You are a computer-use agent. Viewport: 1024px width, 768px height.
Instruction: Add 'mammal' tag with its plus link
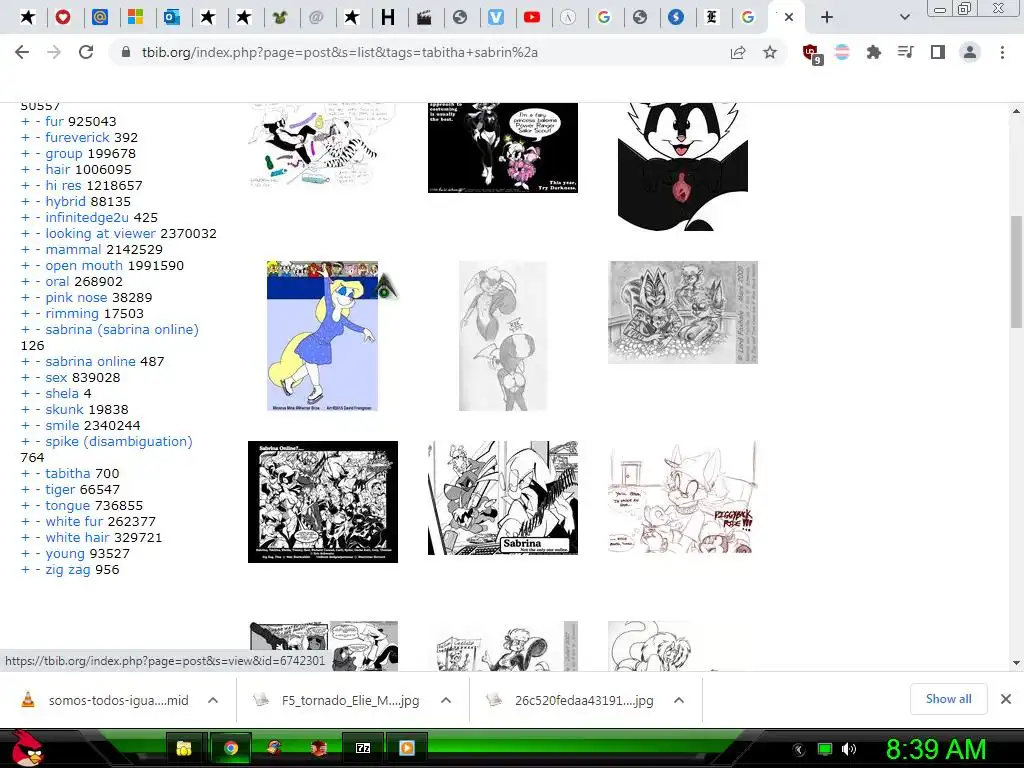tap(25, 249)
